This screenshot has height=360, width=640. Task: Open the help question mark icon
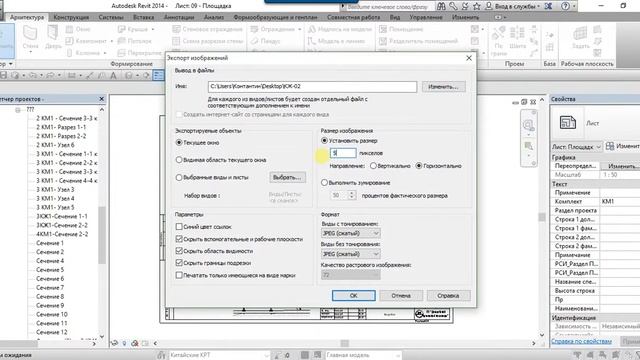click(x=565, y=6)
